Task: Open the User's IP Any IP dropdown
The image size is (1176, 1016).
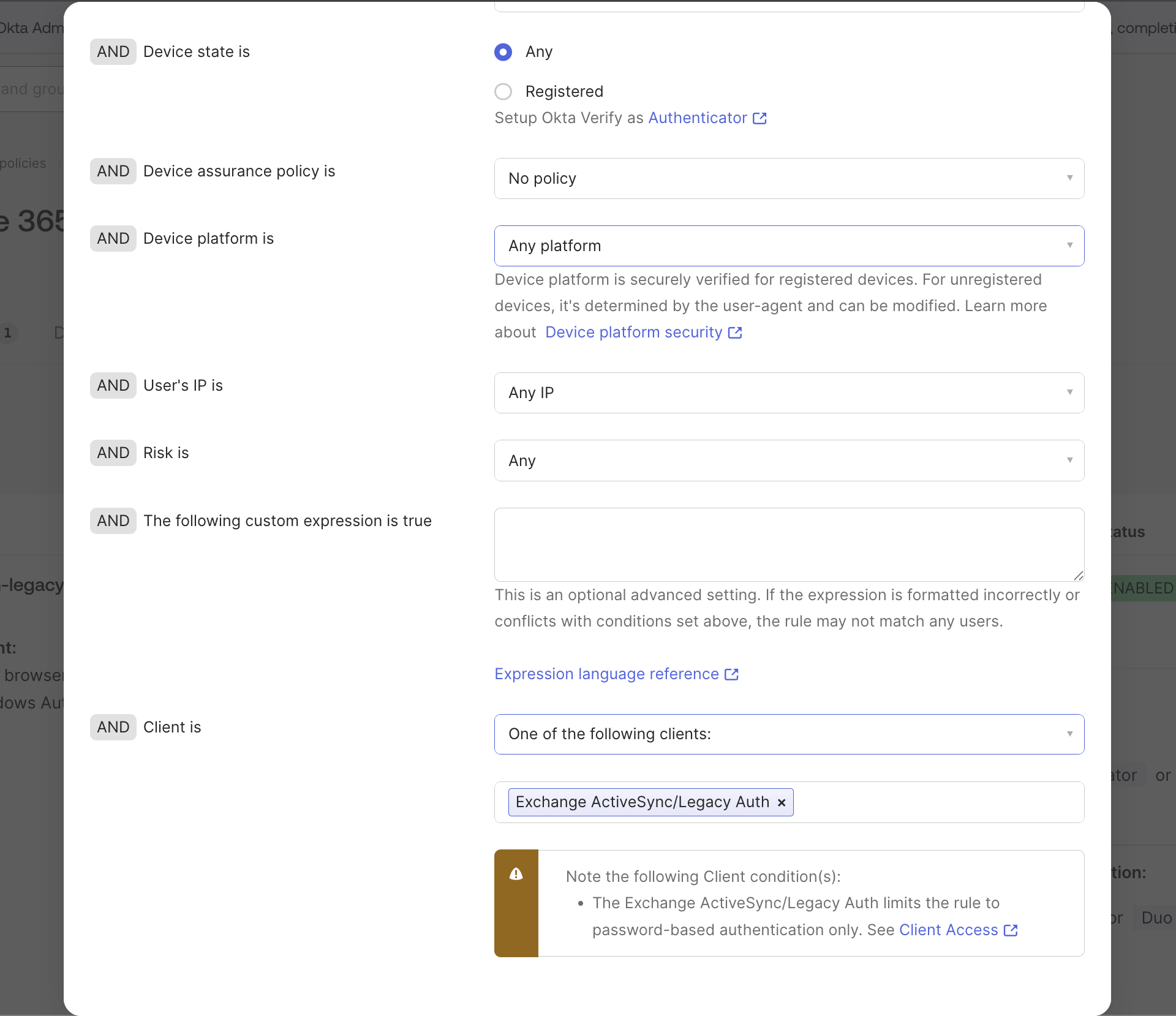Action: [789, 393]
